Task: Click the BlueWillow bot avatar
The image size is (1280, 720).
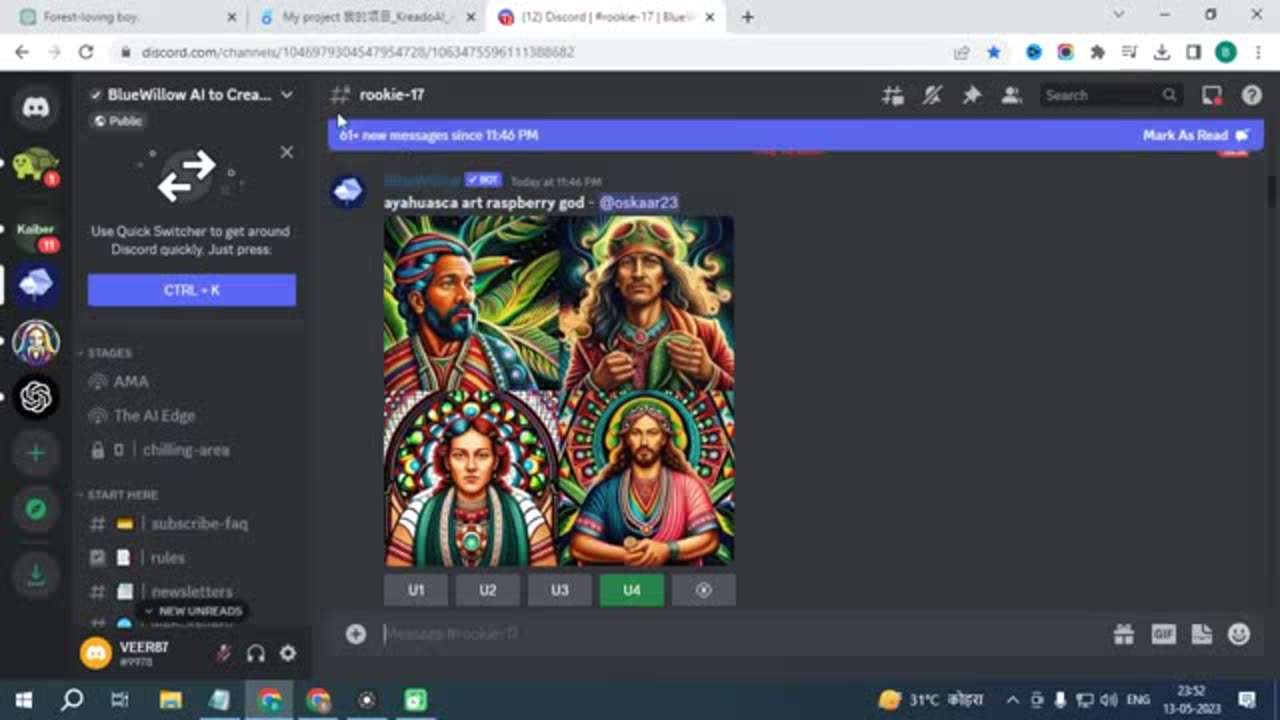Action: point(348,190)
